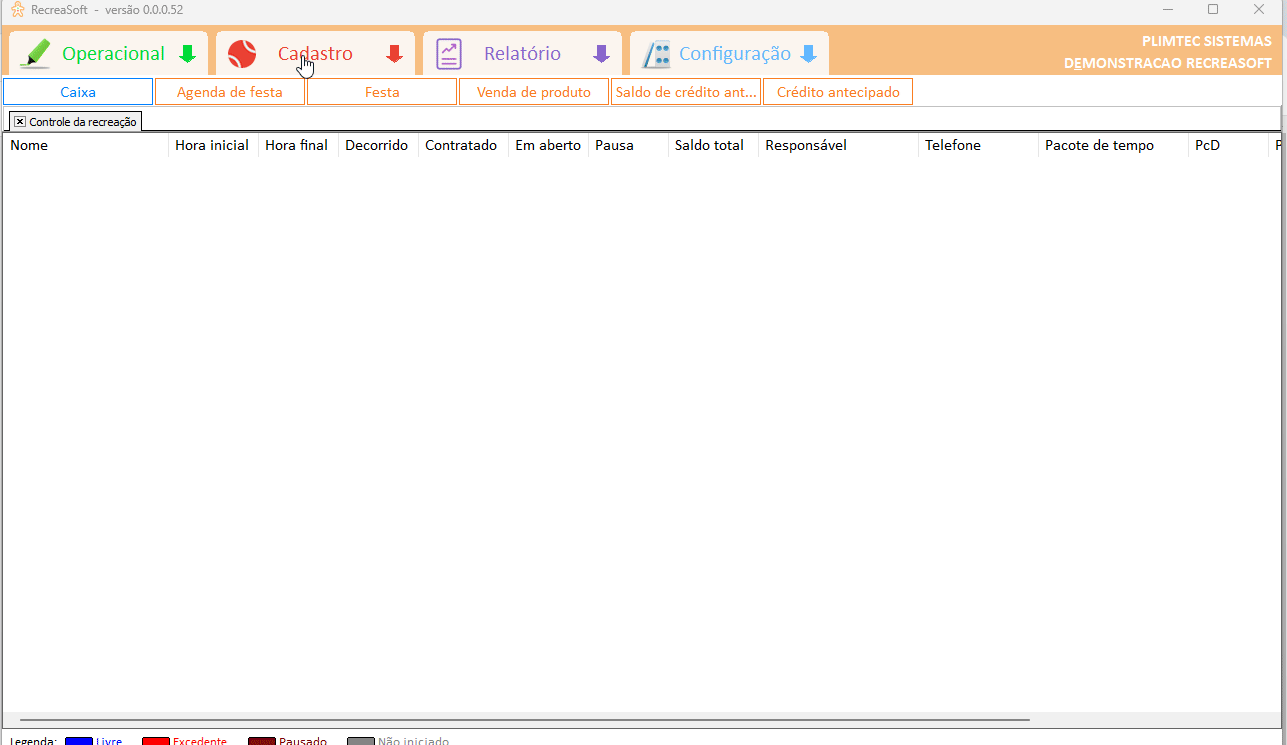Close the Controle da recreação tab
This screenshot has width=1287, height=745.
(20, 121)
